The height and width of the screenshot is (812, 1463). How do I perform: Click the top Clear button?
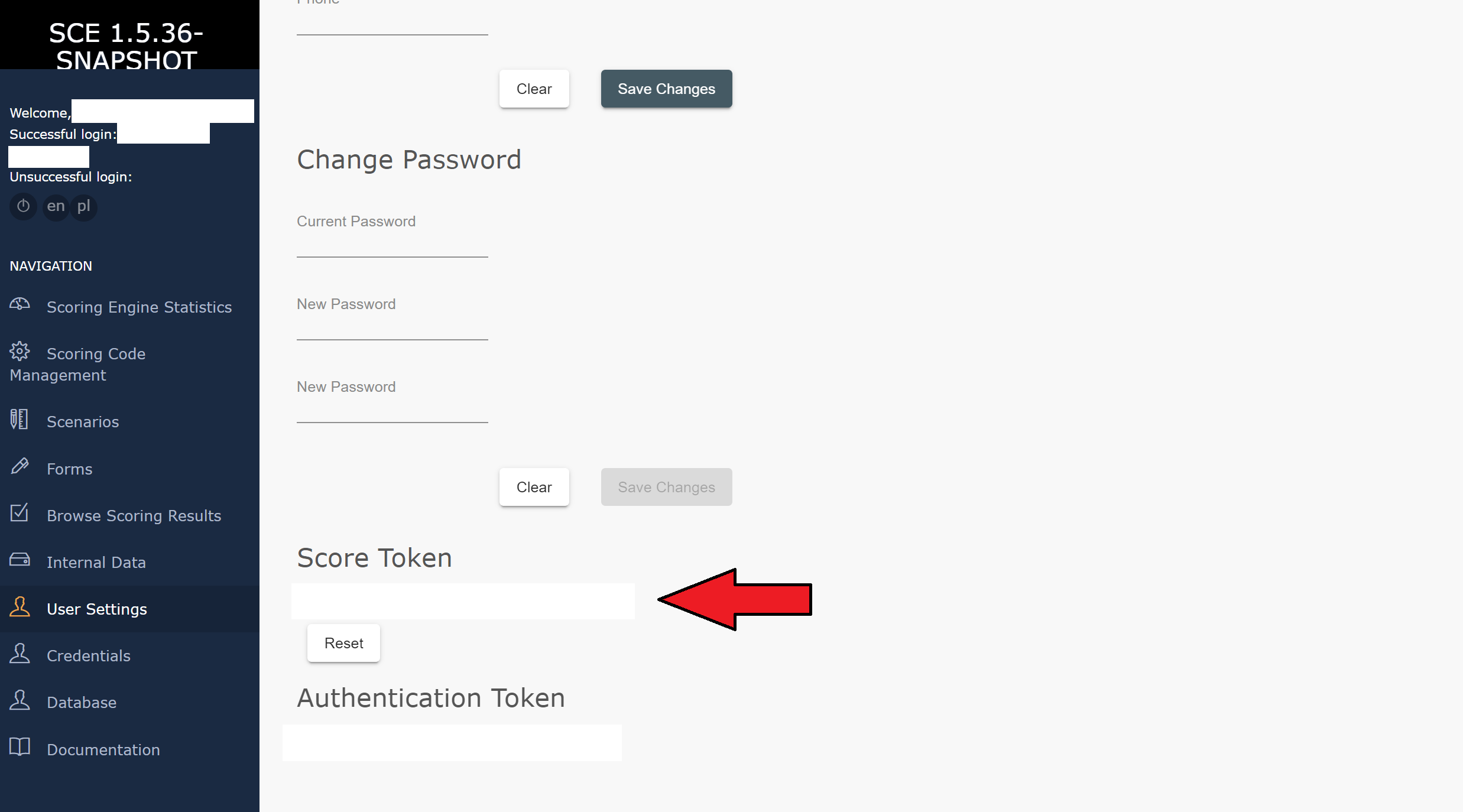coord(534,89)
